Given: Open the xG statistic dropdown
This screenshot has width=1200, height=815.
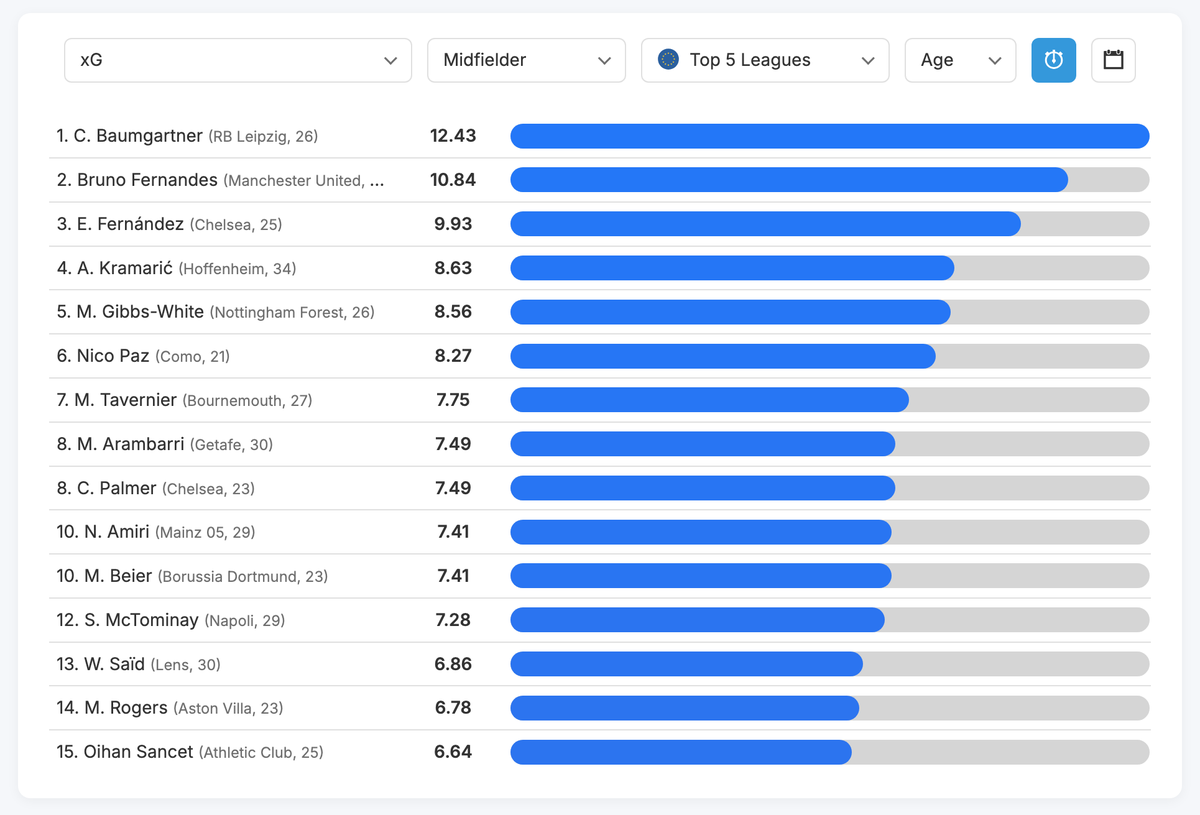Looking at the screenshot, I should pos(238,60).
